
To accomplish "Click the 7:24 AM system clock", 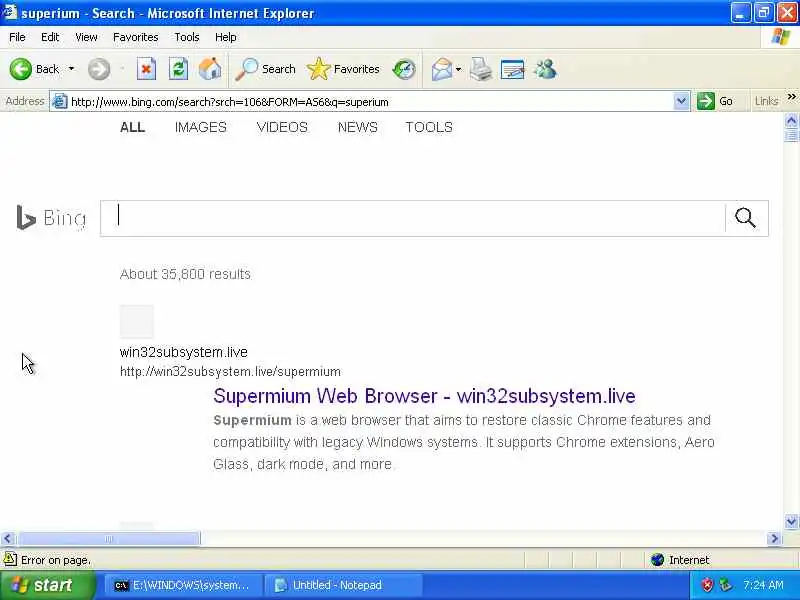I will point(763,585).
